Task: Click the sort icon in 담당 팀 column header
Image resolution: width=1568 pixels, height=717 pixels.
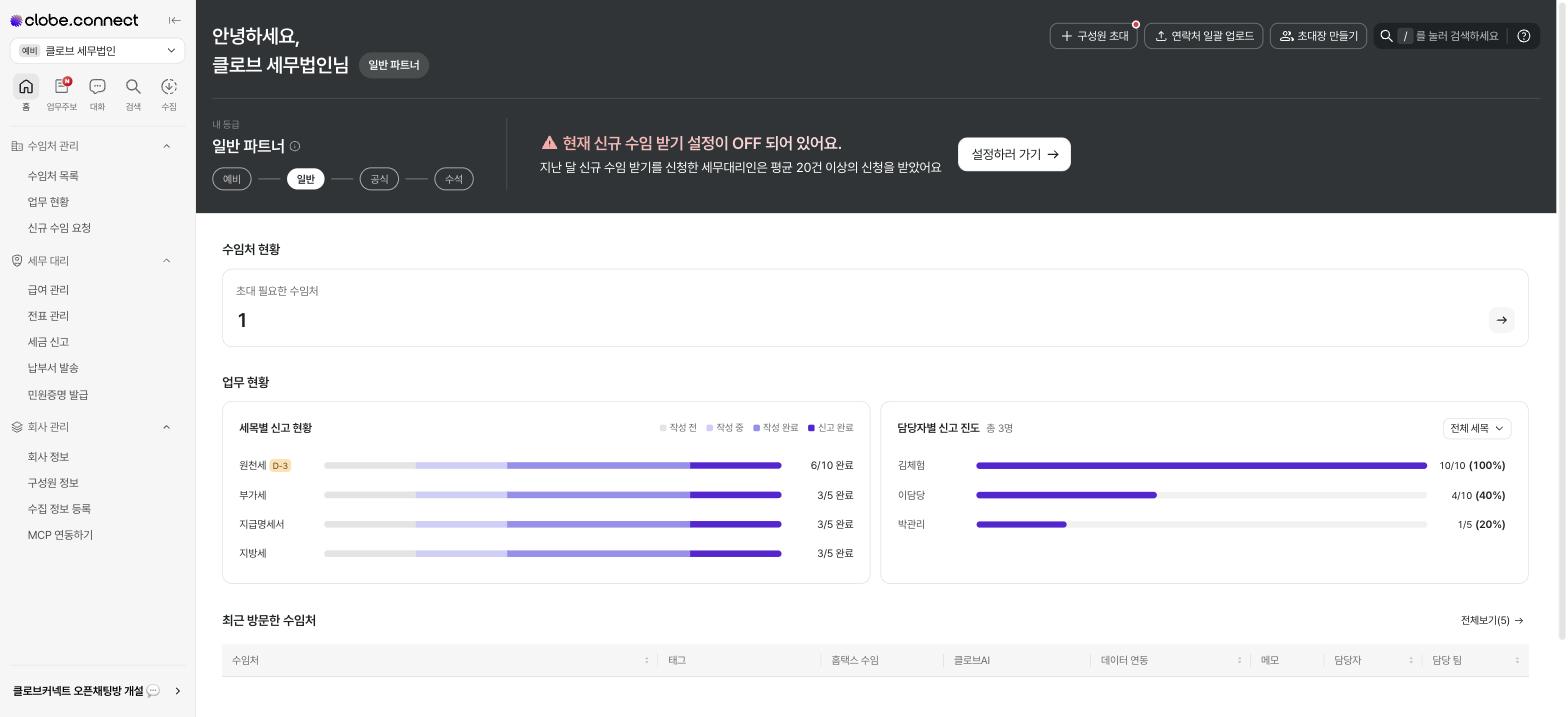Action: pyautogui.click(x=1517, y=660)
